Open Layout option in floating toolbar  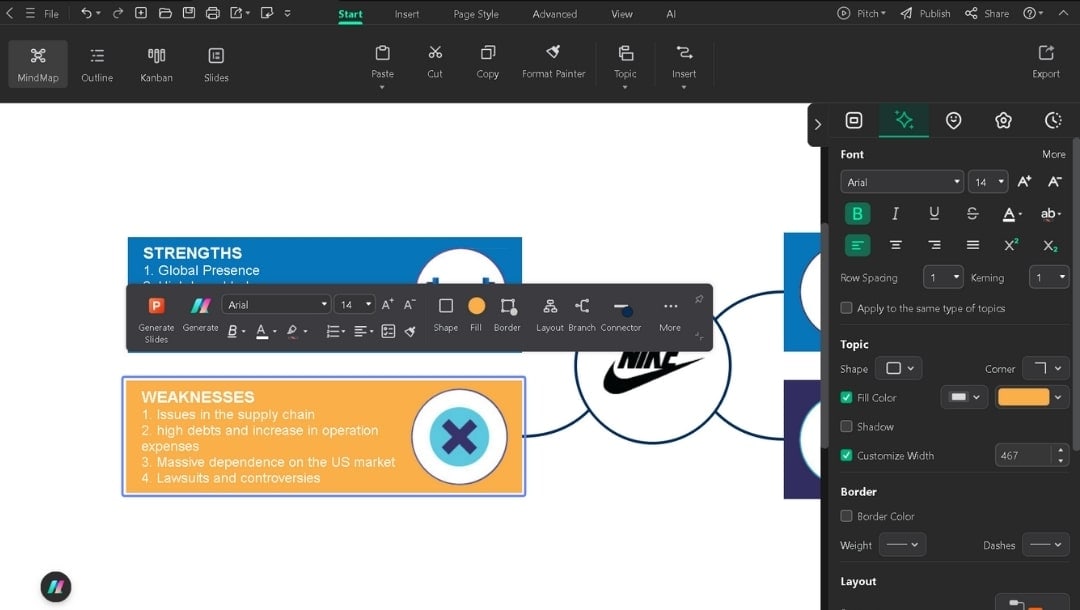[550, 314]
